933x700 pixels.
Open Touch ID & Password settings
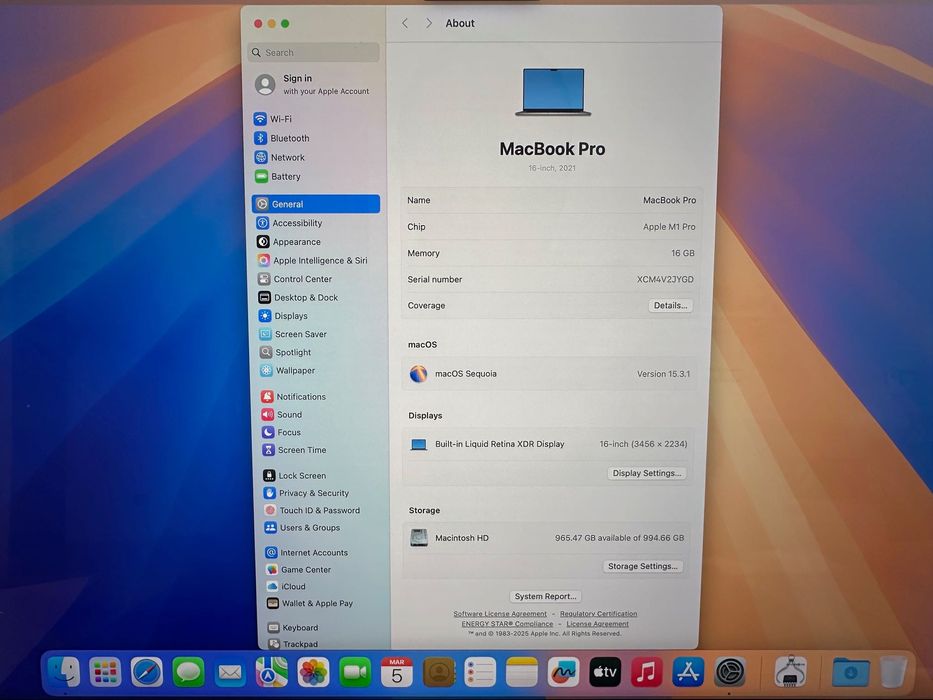point(312,510)
